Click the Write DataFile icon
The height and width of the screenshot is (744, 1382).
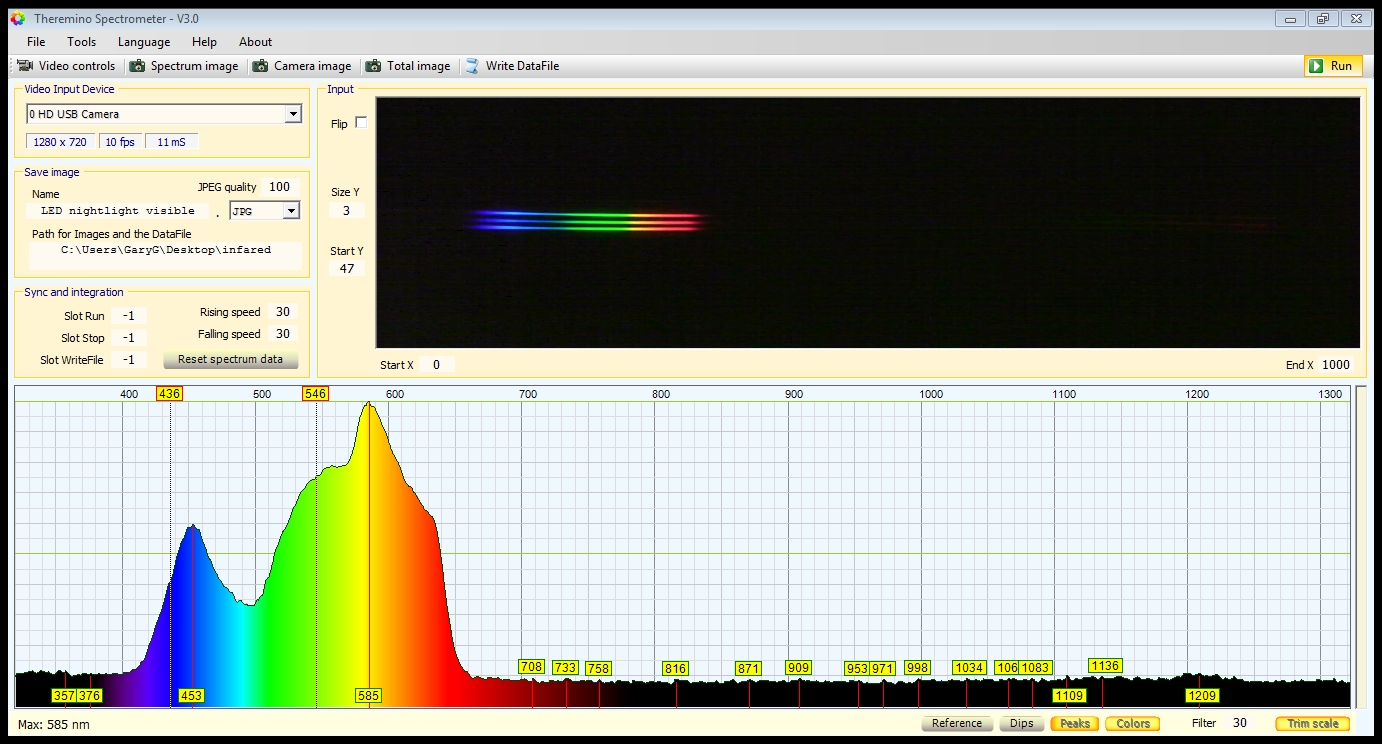pyautogui.click(x=472, y=66)
